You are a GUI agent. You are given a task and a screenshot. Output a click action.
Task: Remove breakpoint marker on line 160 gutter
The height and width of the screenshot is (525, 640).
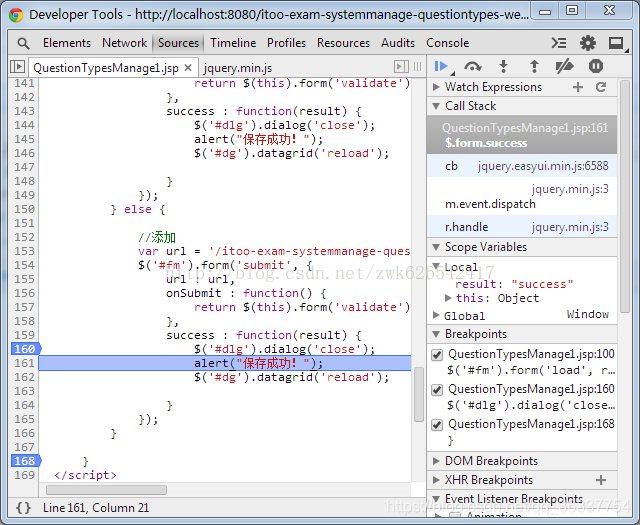[26, 349]
